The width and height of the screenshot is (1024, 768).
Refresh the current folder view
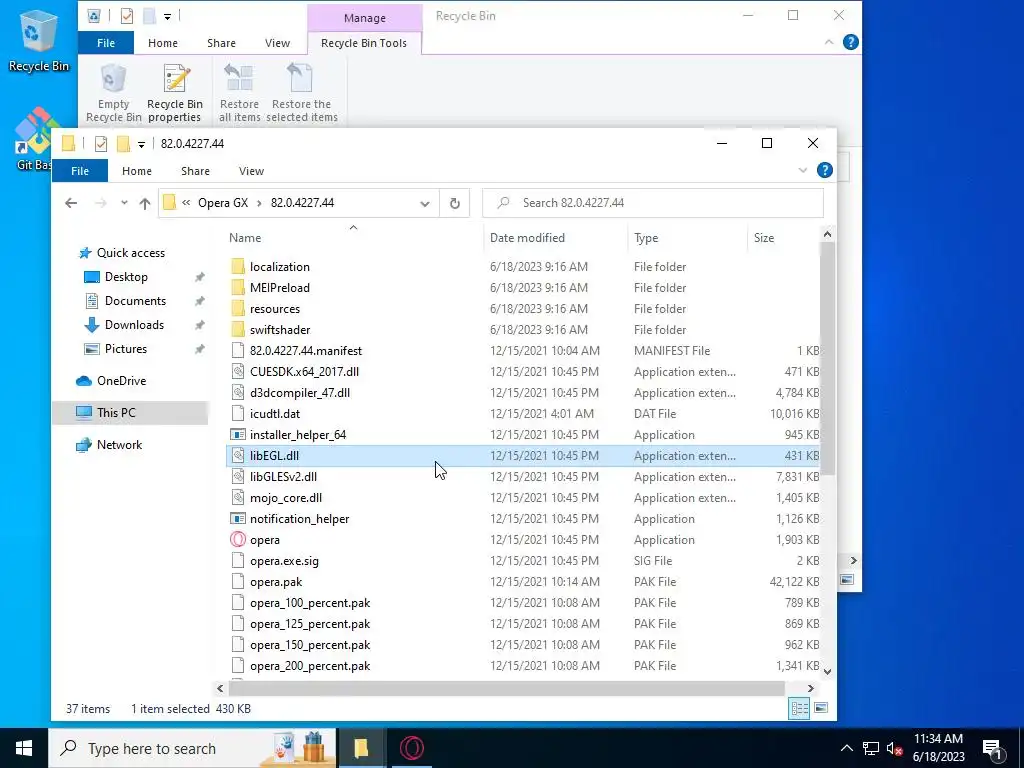click(455, 203)
